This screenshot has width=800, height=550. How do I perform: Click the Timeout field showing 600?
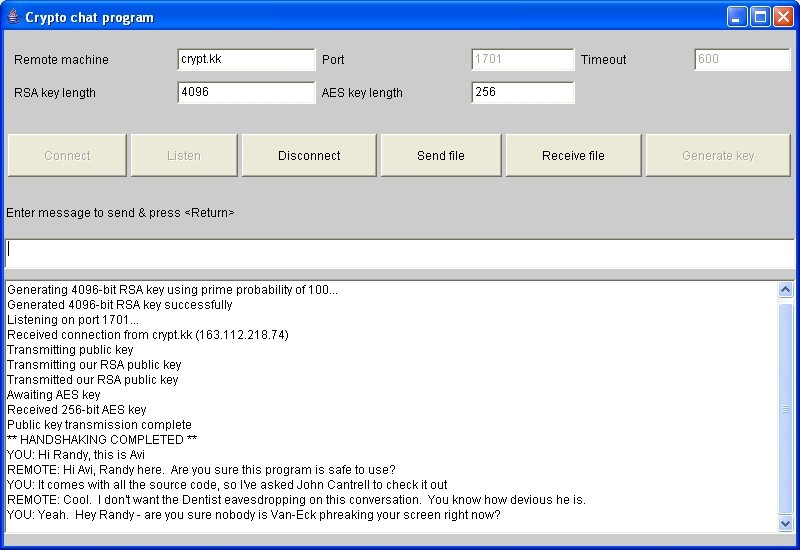click(742, 60)
